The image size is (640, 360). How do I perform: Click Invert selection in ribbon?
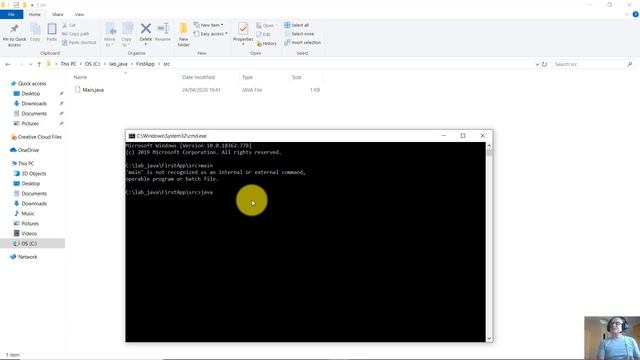(302, 42)
